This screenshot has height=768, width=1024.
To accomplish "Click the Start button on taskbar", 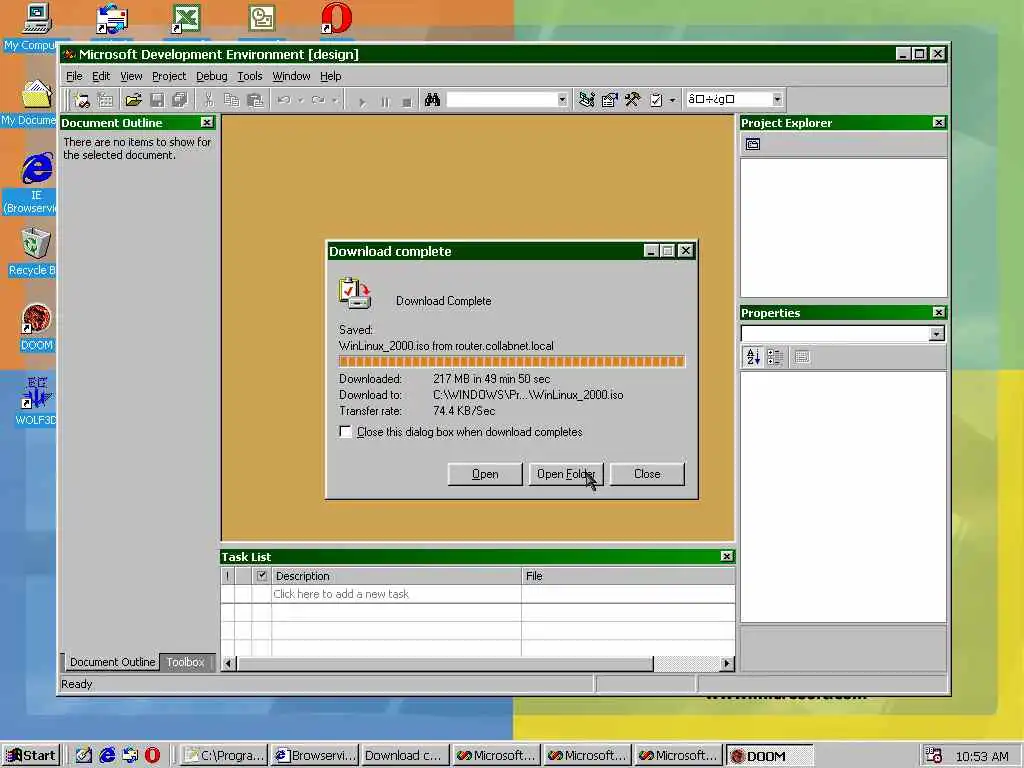I will click(31, 755).
